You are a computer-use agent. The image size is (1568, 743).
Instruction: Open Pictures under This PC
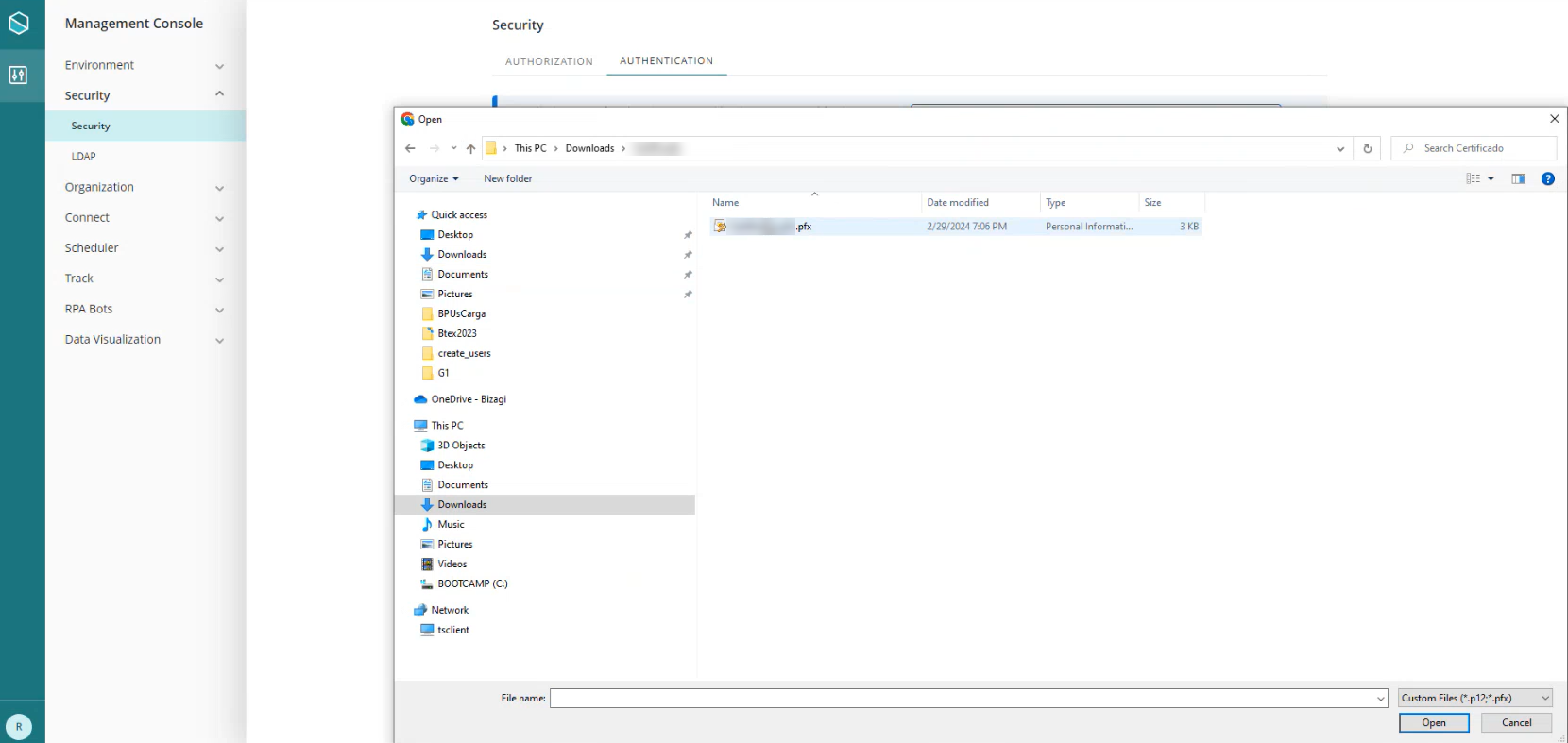tap(454, 545)
